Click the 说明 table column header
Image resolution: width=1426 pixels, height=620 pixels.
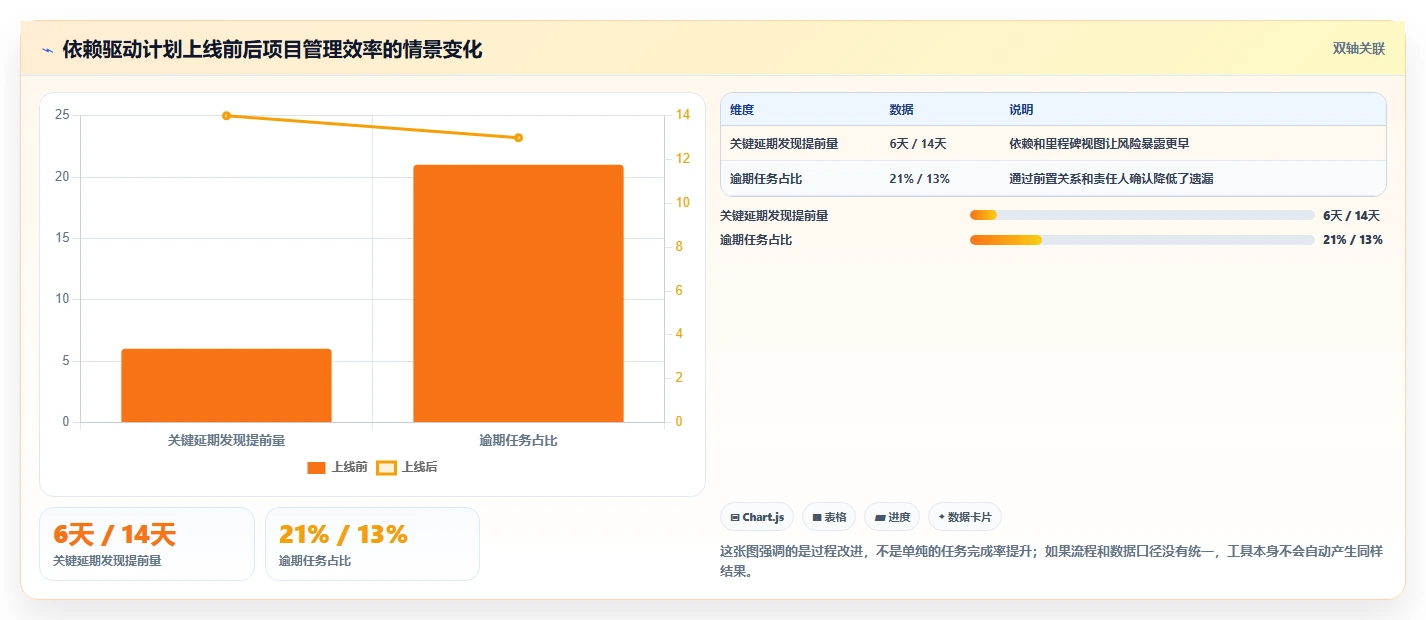[x=1022, y=110]
